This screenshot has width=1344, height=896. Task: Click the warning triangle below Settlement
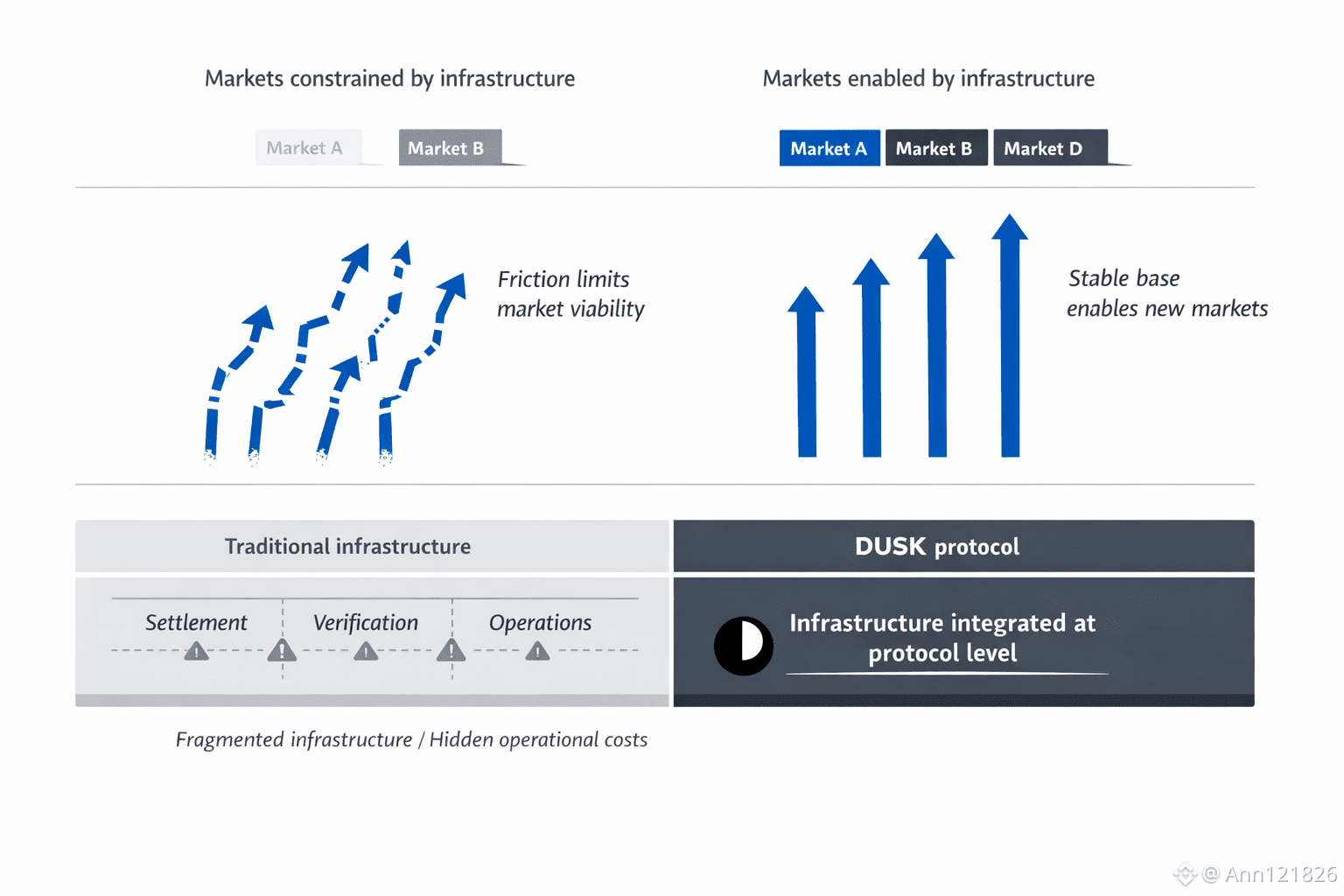(x=197, y=651)
